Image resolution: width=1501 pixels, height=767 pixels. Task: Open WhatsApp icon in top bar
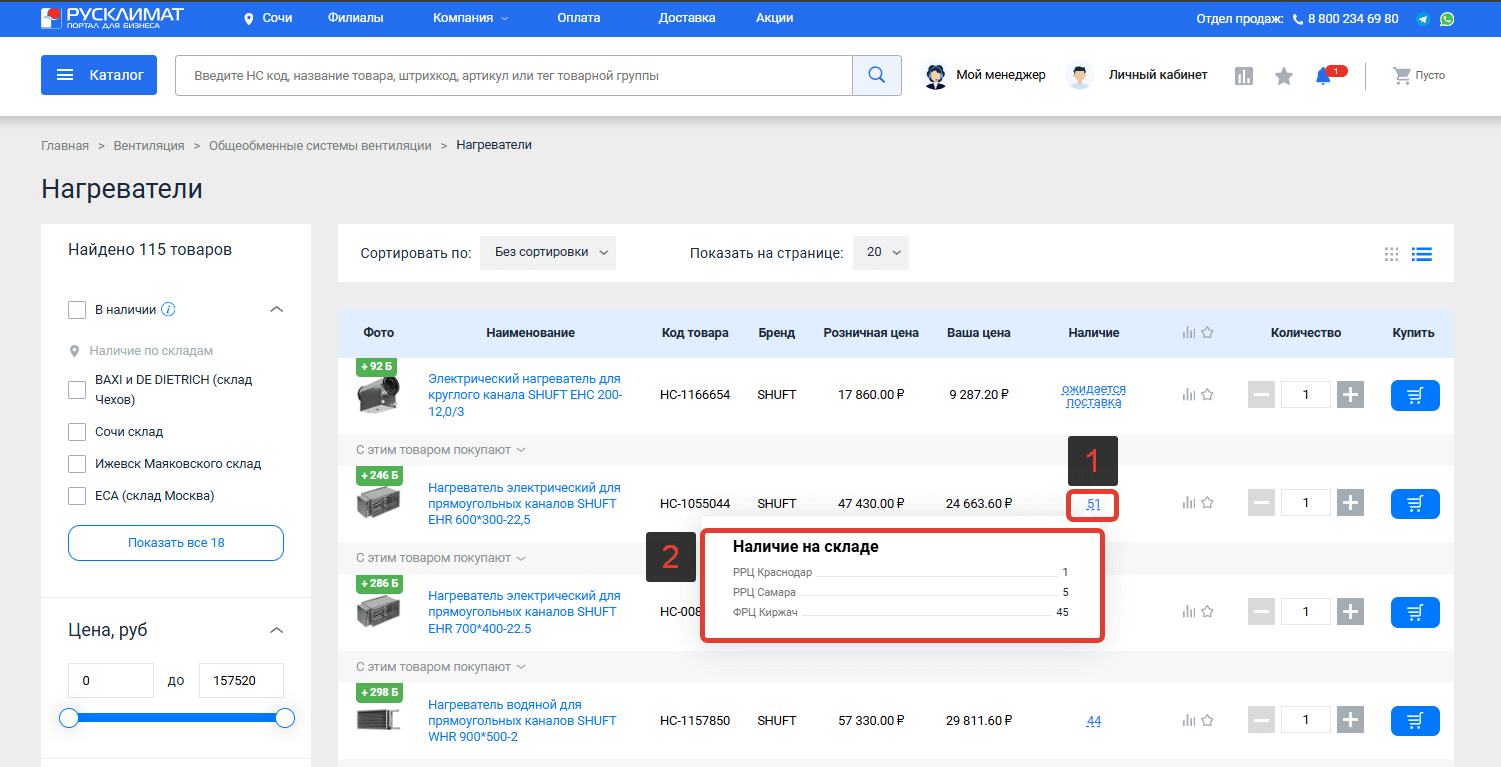coord(1447,19)
